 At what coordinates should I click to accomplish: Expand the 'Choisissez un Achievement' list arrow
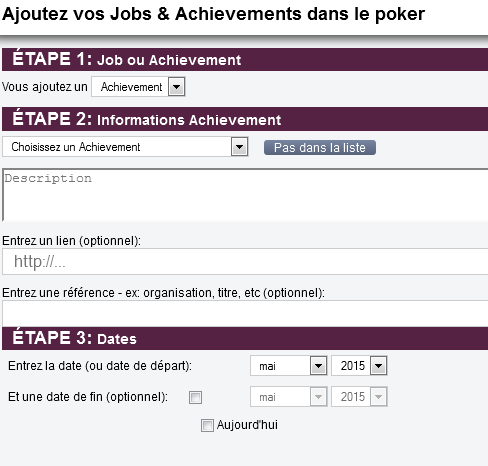click(239, 147)
